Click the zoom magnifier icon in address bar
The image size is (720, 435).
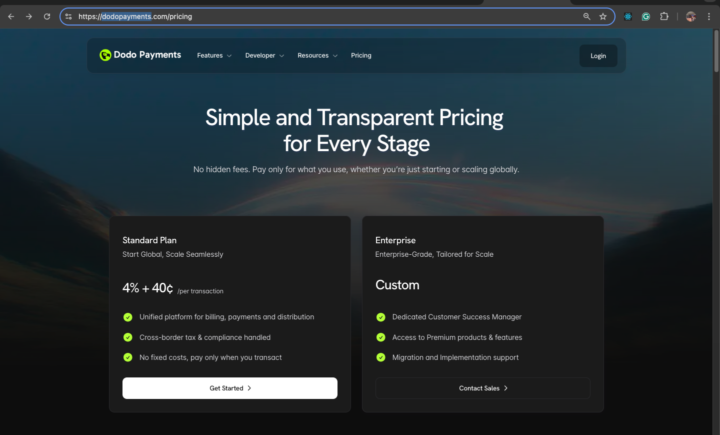[587, 16]
